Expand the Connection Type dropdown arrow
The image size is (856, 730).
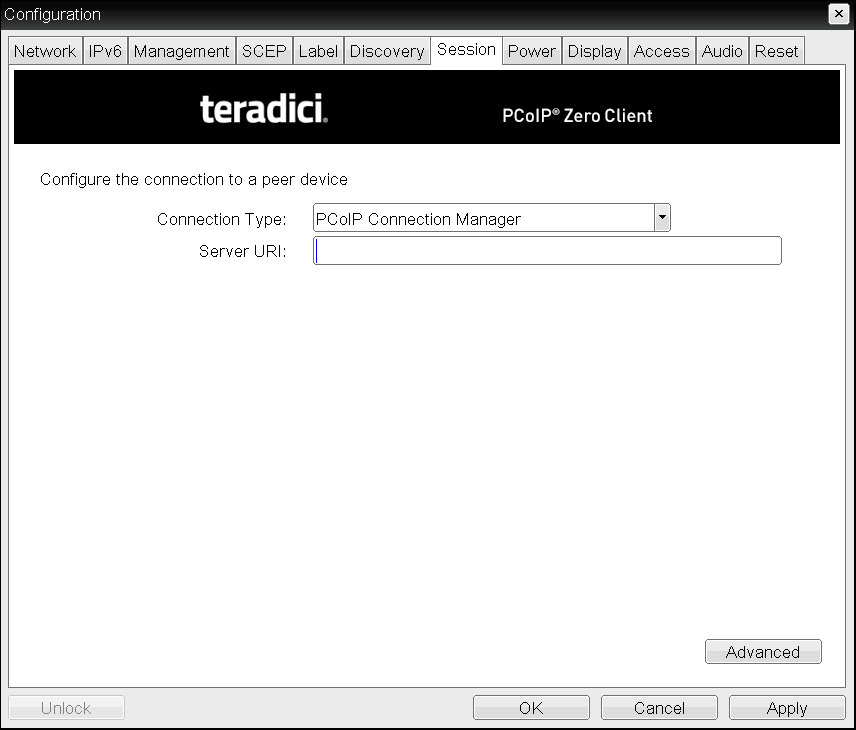[662, 218]
